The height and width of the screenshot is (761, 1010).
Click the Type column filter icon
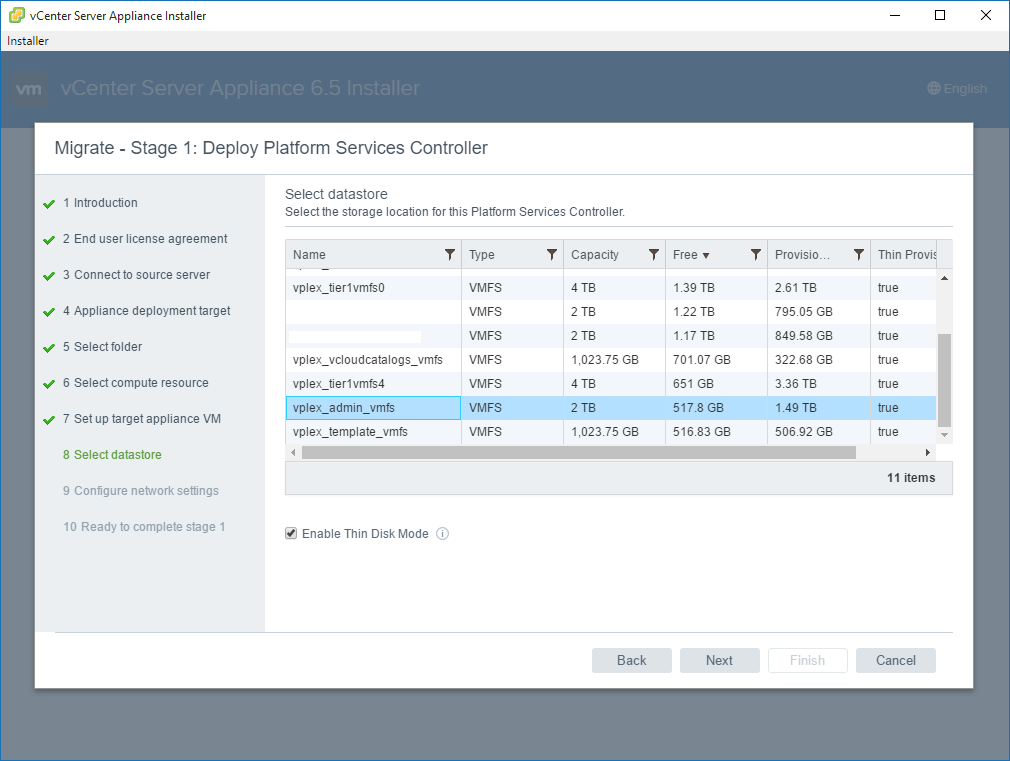552,255
